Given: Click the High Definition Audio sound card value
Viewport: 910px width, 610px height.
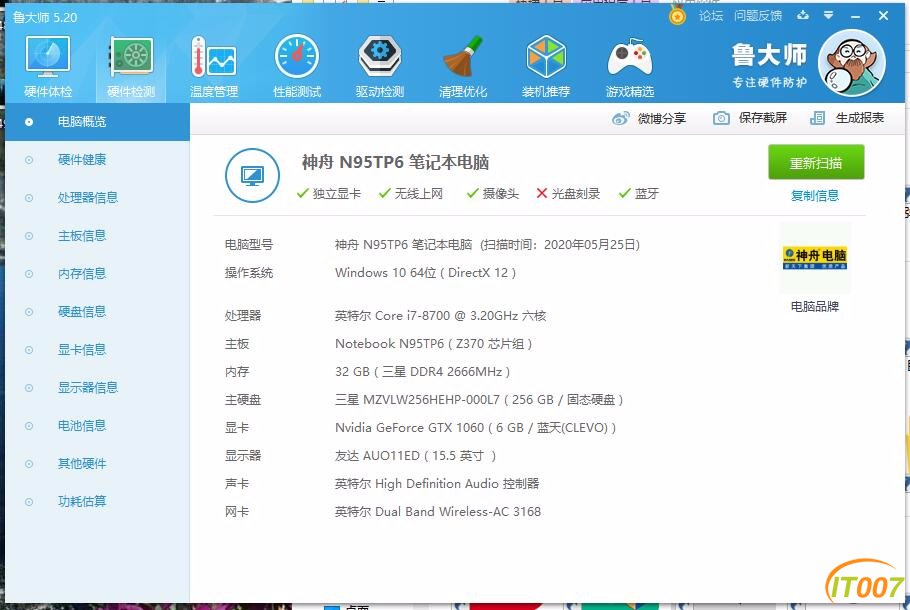Looking at the screenshot, I should pos(437,483).
